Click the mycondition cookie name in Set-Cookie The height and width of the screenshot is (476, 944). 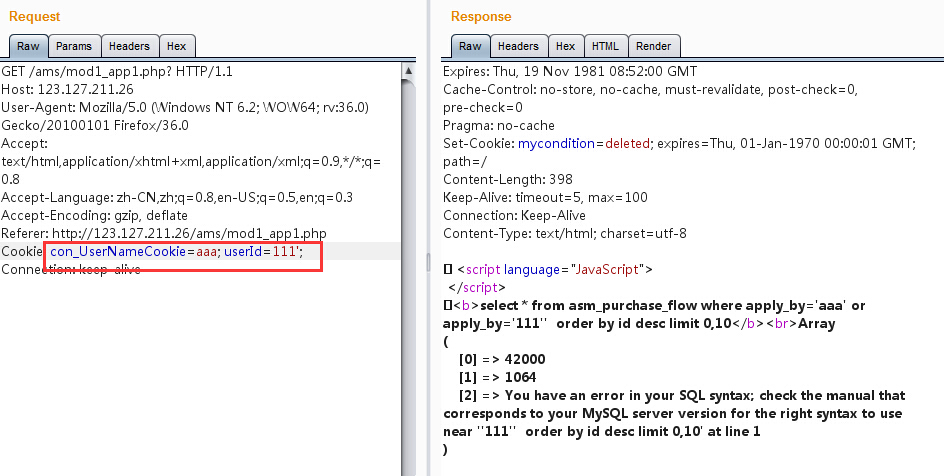click(x=556, y=144)
